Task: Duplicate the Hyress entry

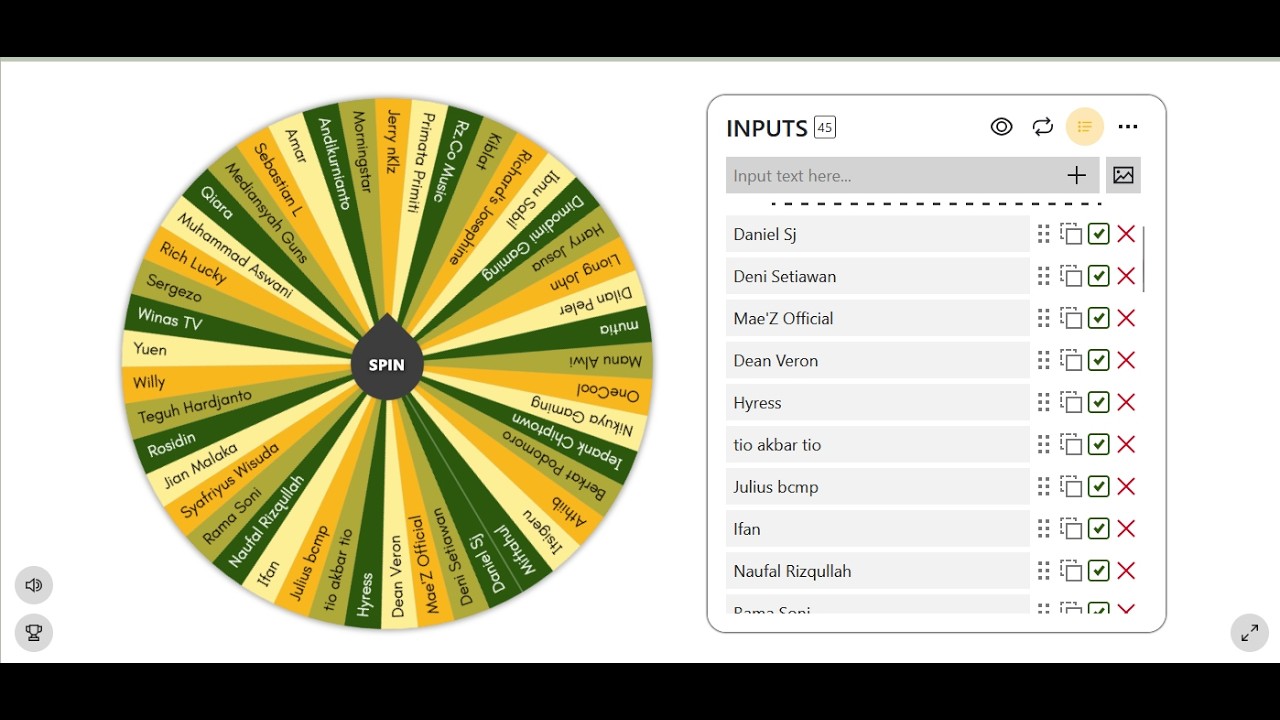Action: click(1071, 402)
